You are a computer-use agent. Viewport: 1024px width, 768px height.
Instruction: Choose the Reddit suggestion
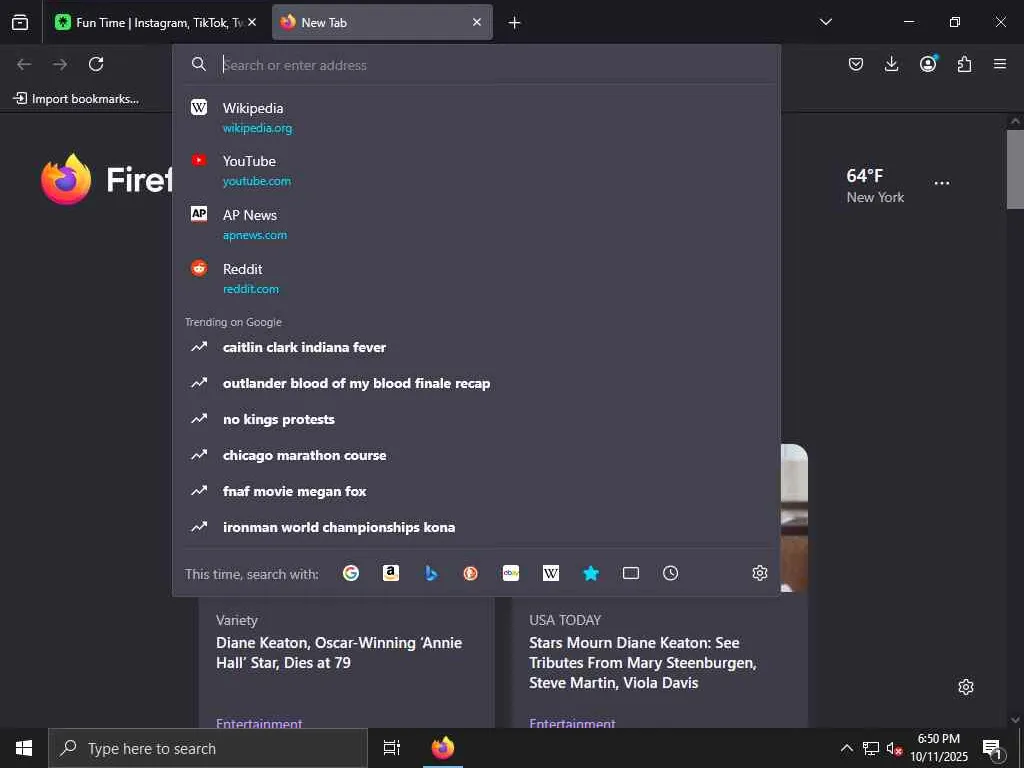point(477,278)
